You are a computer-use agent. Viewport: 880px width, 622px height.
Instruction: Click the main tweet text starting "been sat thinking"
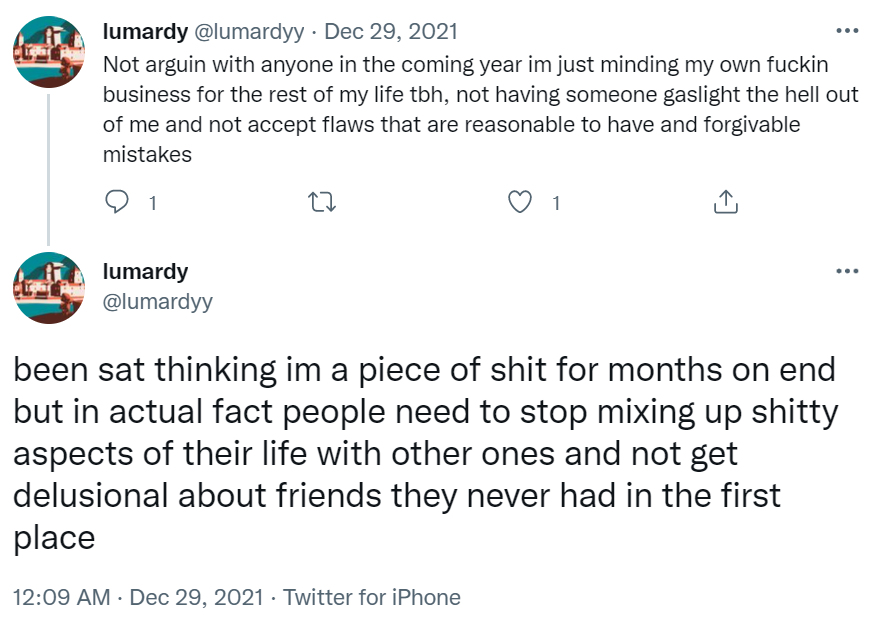click(420, 454)
